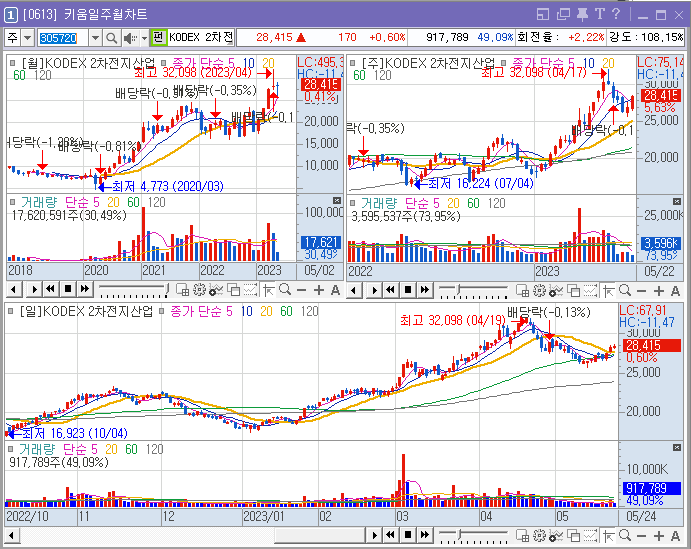Open the 주 period type dropdown
691x549 pixels.
point(28,38)
